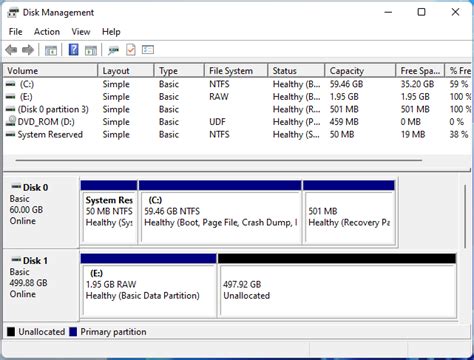474x360 pixels.
Task: Click the '50 MB' capacity cell
Action: point(342,135)
